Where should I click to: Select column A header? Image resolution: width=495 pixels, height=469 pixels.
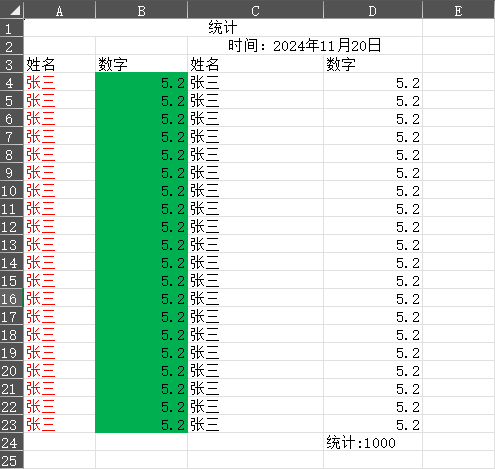[60, 10]
